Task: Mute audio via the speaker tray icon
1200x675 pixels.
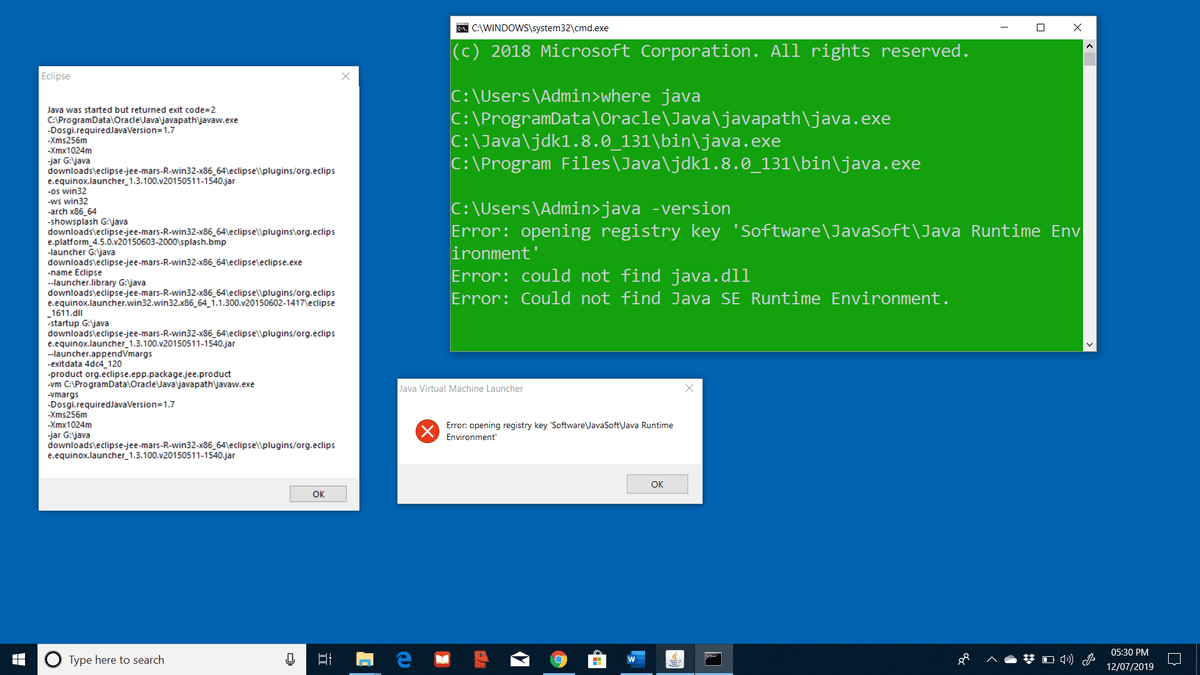Action: point(1066,659)
